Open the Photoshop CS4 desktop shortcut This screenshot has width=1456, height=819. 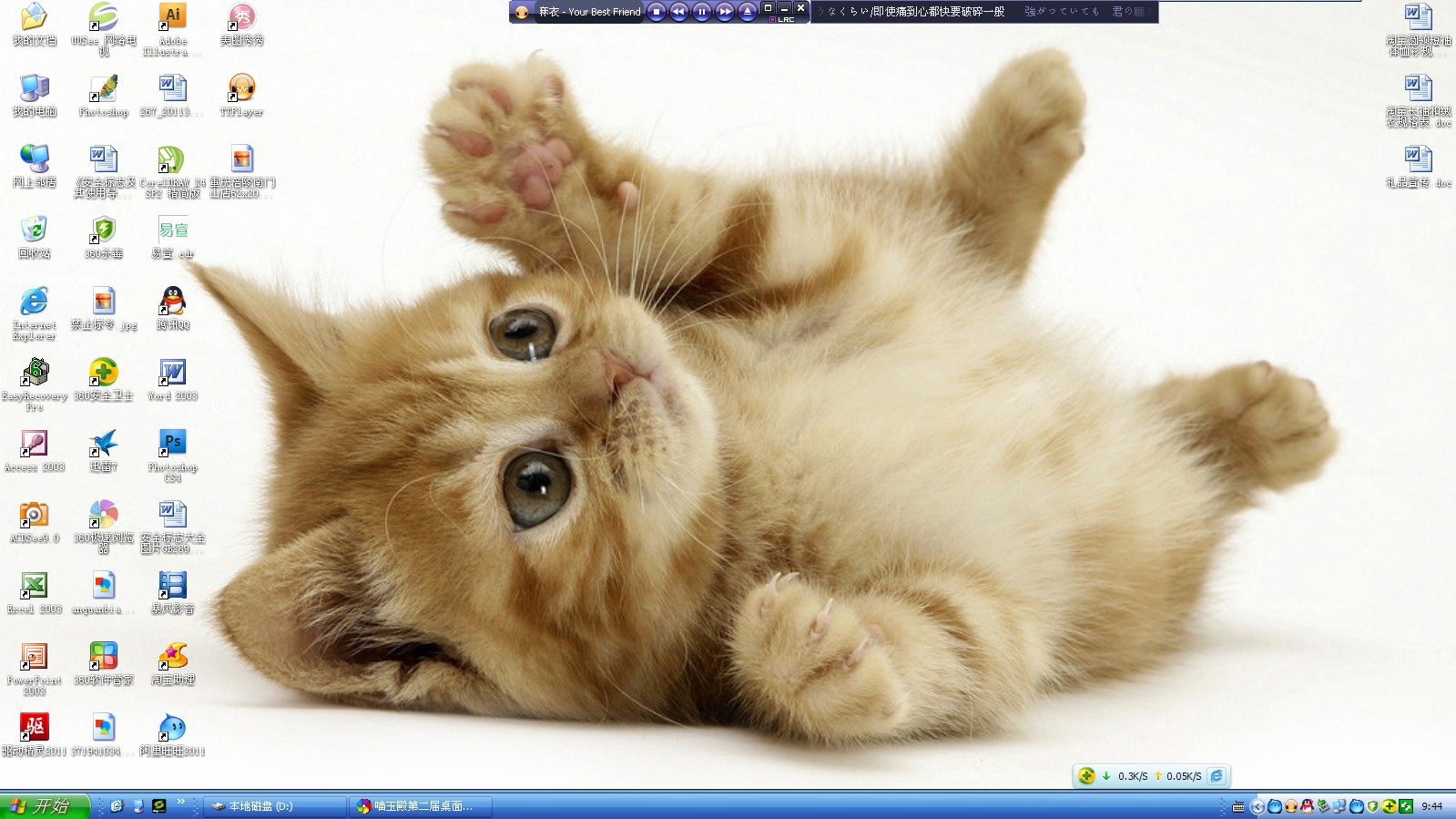click(x=172, y=444)
